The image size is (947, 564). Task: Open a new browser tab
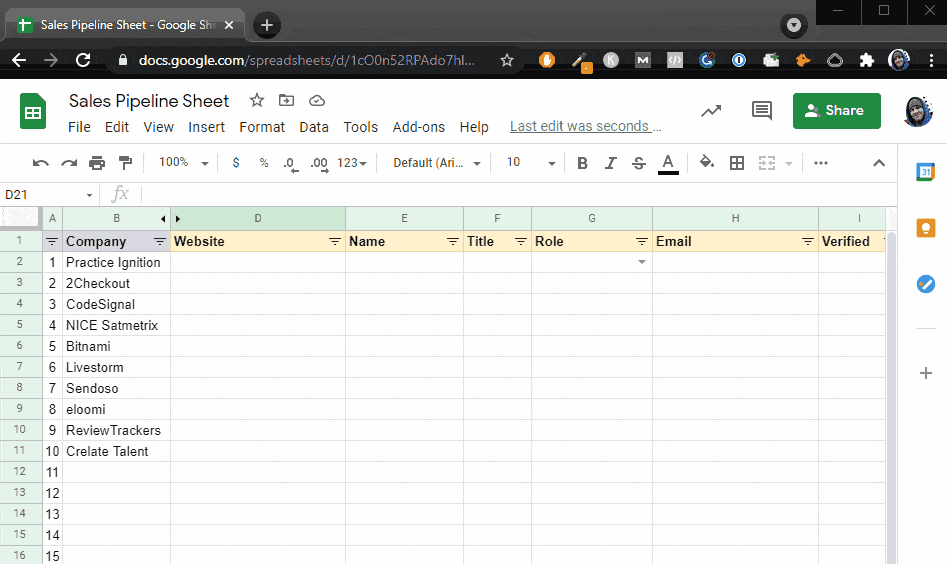[266, 25]
